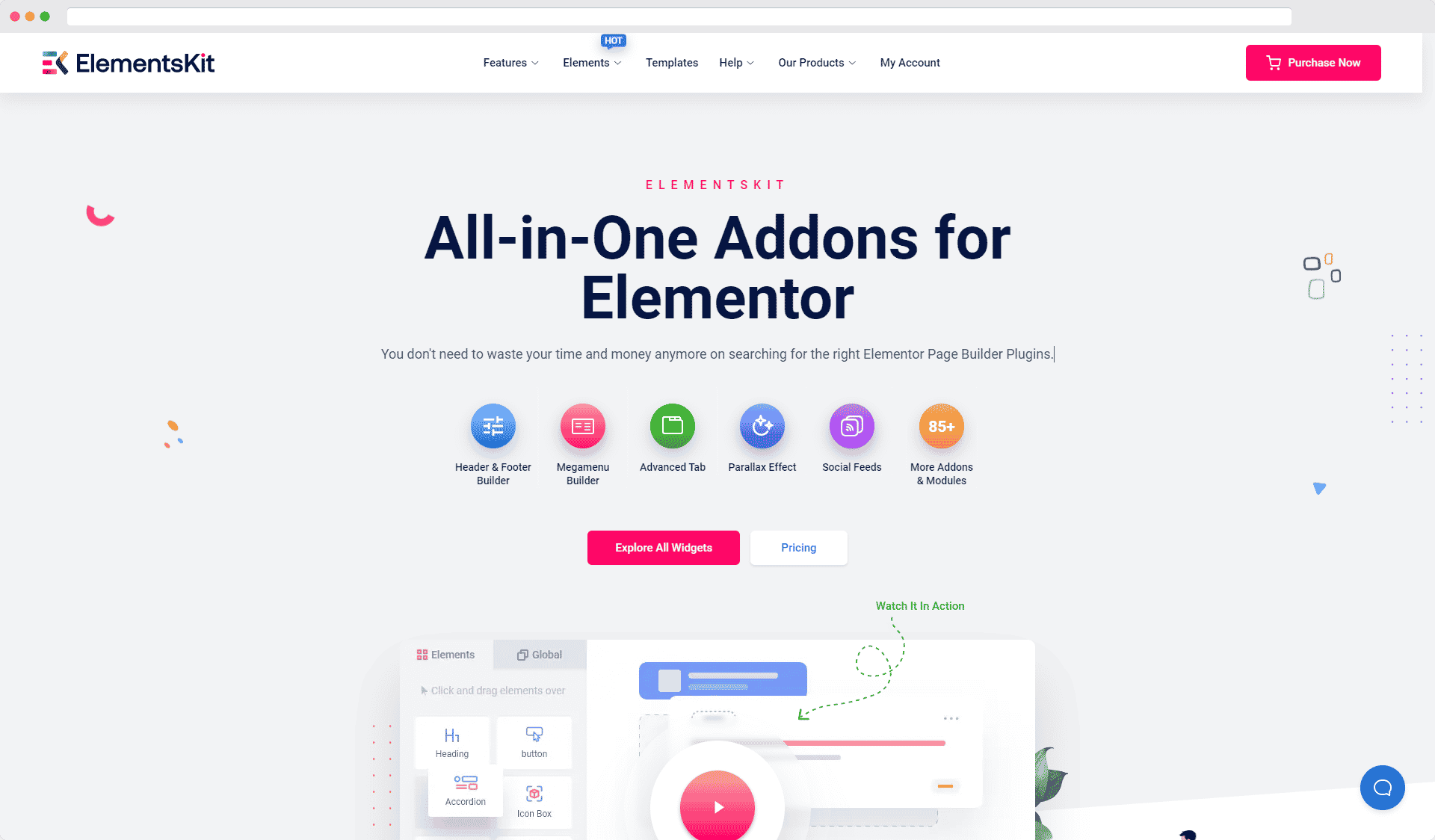The width and height of the screenshot is (1435, 840).
Task: Toggle the button element widget
Action: 535,742
